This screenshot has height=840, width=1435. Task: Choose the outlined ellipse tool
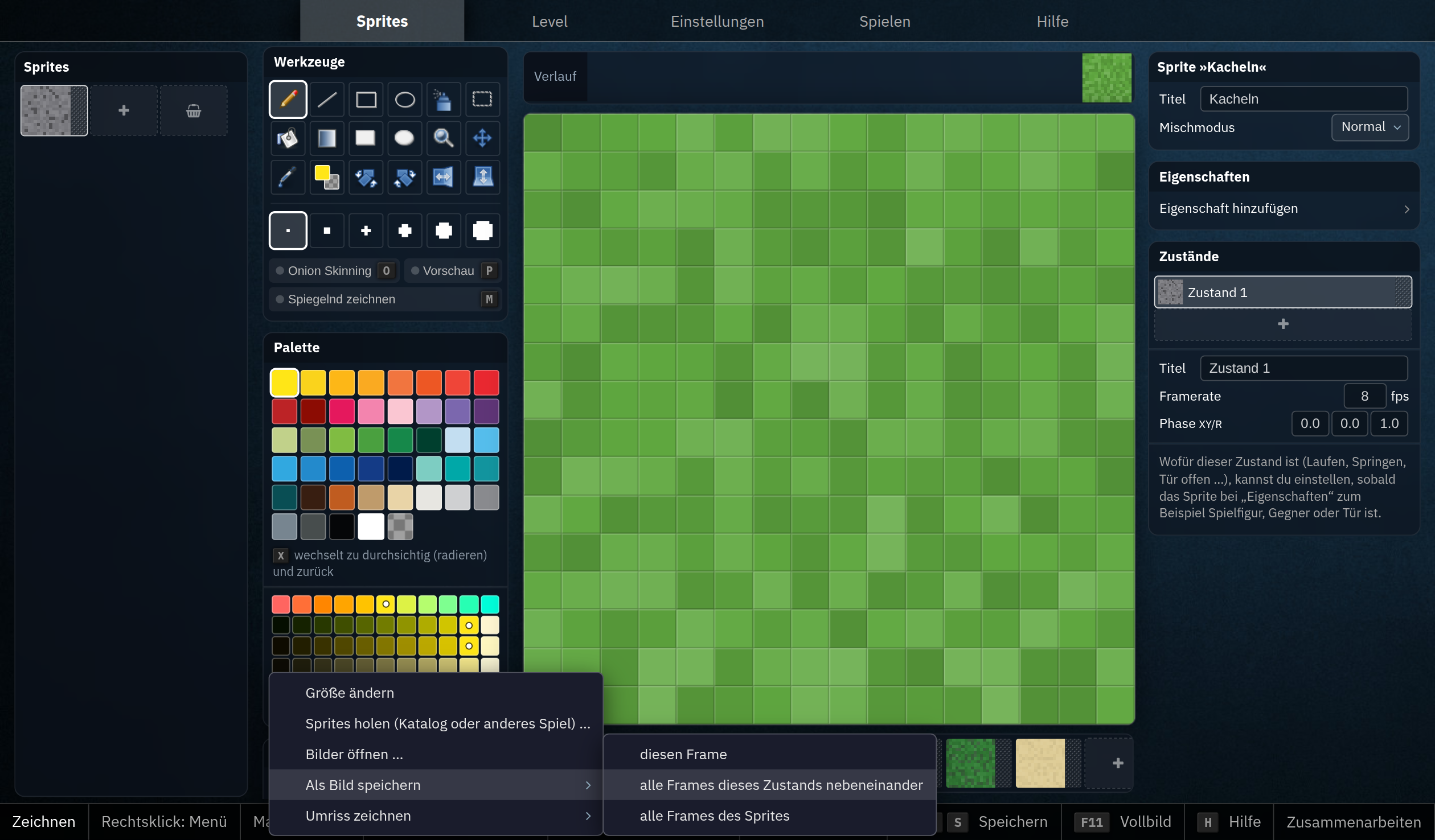pyautogui.click(x=404, y=100)
